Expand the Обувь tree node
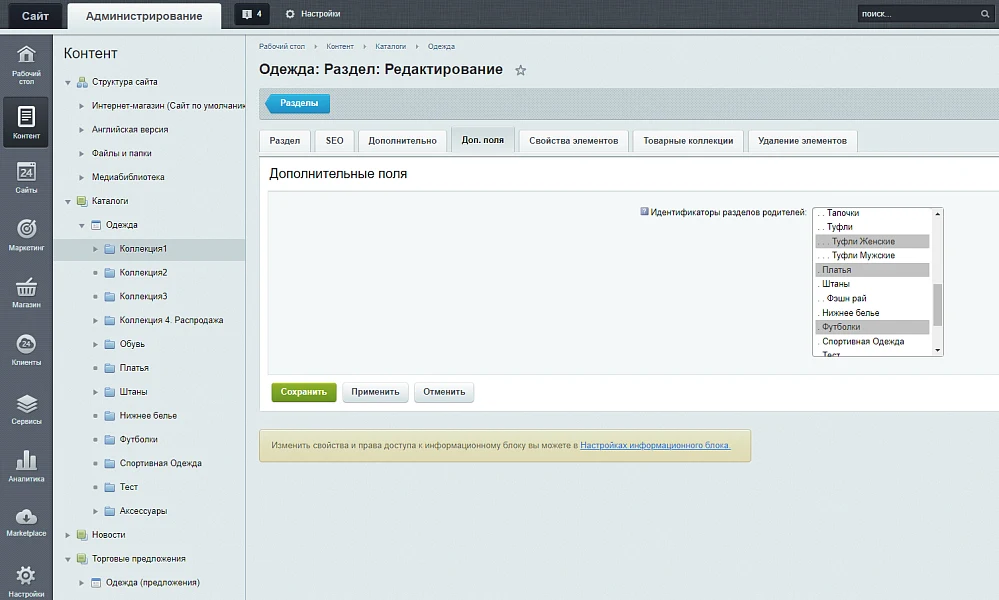Screen dimensions: 999x600 click(96, 345)
